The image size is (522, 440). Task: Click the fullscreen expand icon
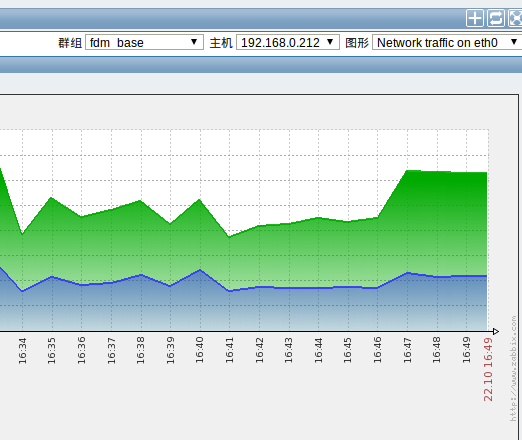pyautogui.click(x=515, y=18)
